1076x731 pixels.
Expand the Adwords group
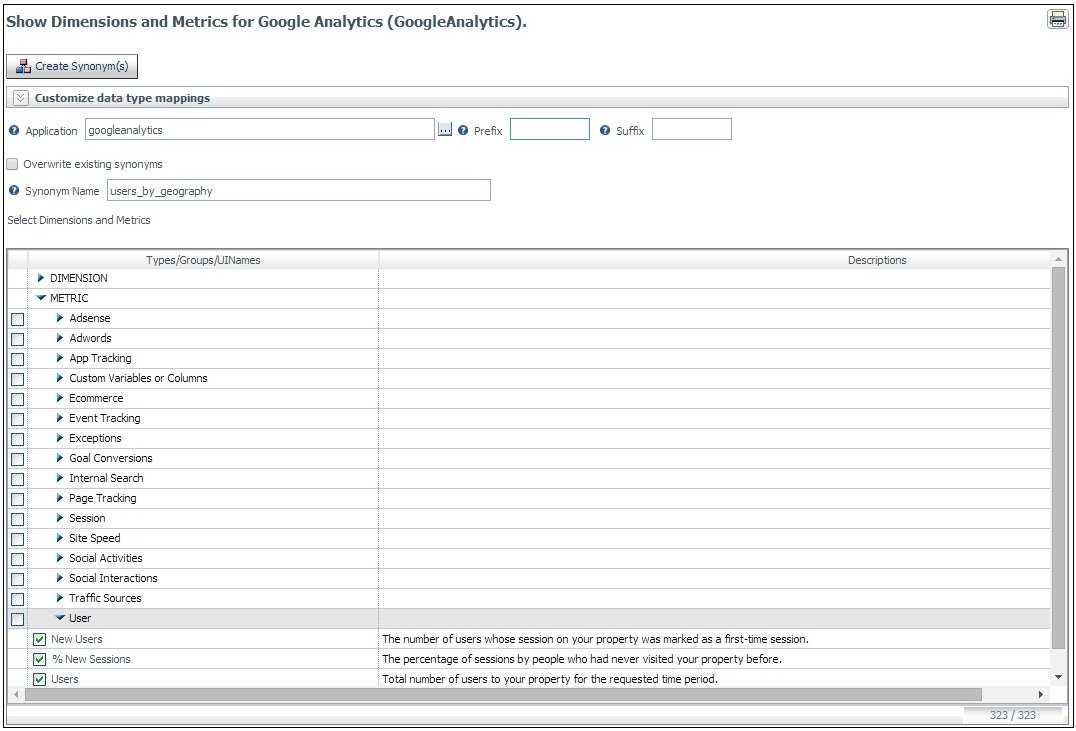(60, 338)
